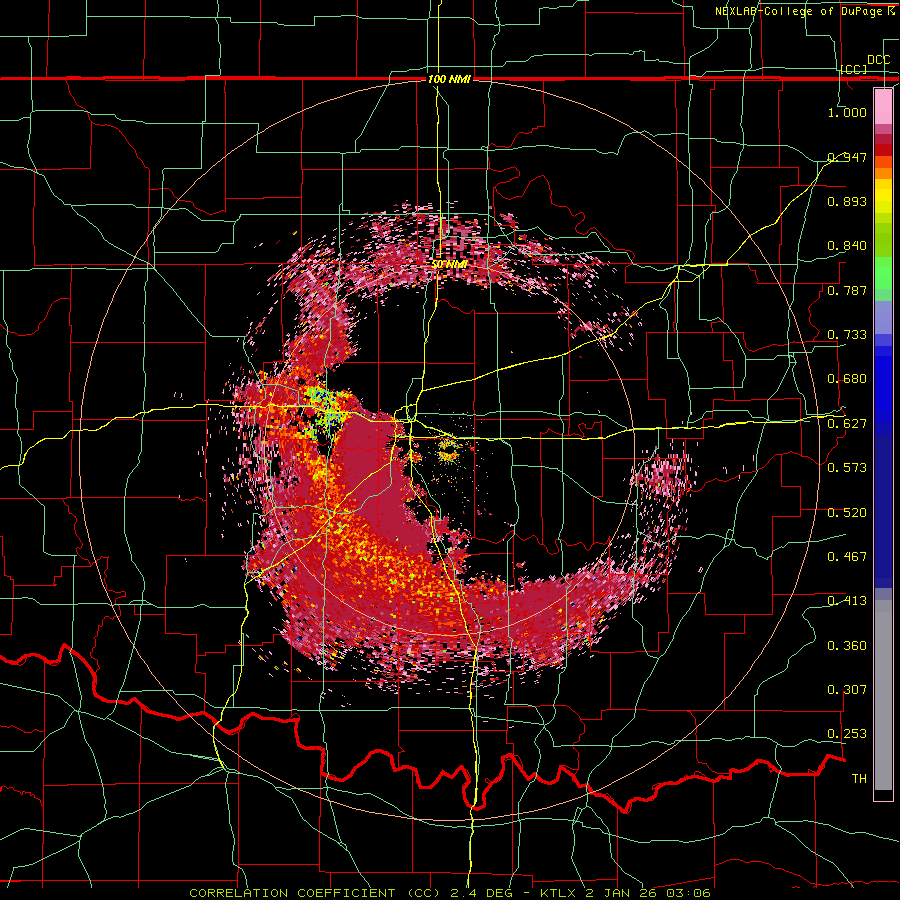Click the orange band of the color bar
900x900 pixels.
(x=883, y=168)
